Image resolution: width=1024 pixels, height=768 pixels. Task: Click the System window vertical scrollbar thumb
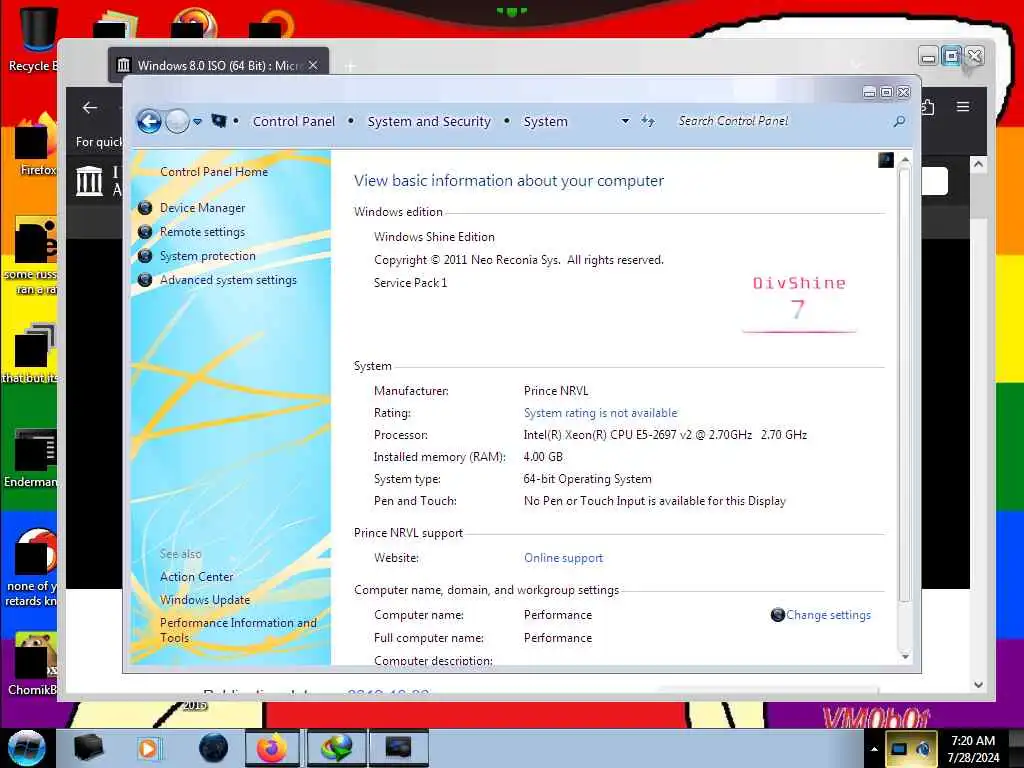pyautogui.click(x=904, y=385)
